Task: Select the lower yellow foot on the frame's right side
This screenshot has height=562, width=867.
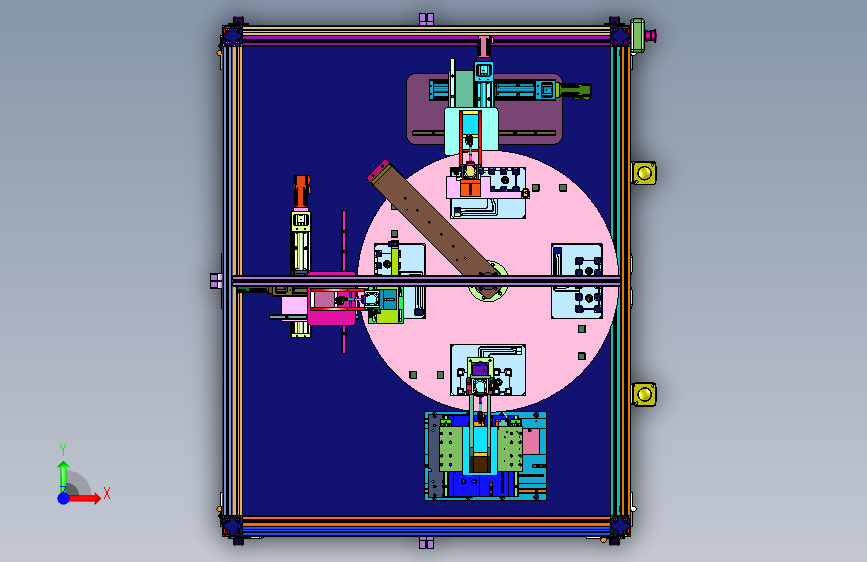Action: [x=644, y=394]
